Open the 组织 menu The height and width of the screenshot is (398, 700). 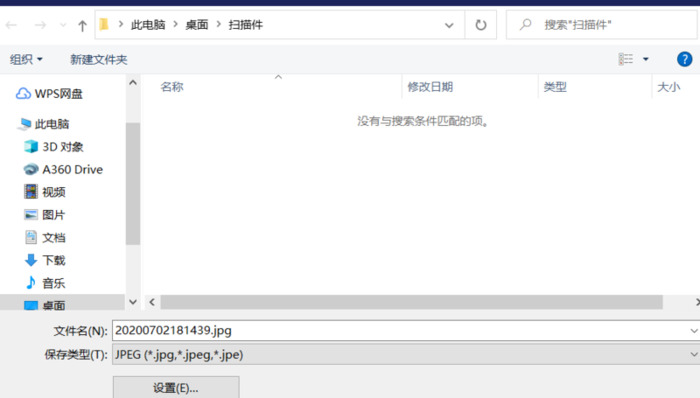click(26, 59)
